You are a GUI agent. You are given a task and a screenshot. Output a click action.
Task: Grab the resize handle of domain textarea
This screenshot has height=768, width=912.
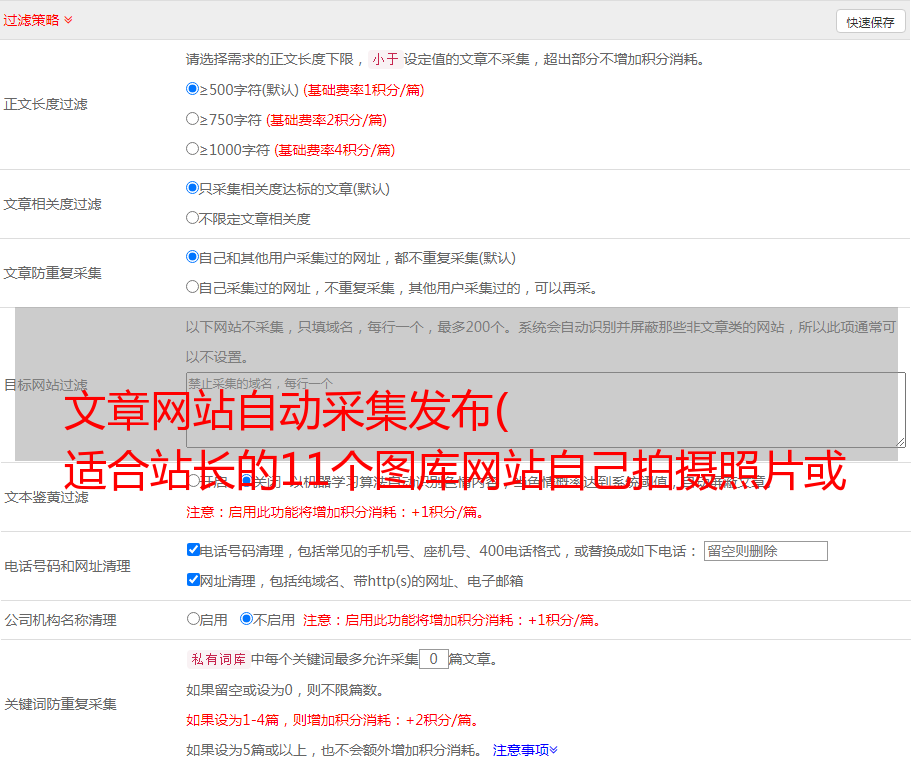pos(900,441)
